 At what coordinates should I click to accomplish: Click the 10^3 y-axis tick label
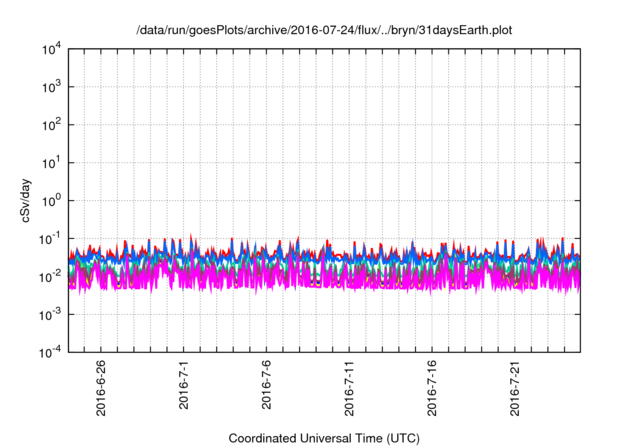[x=52, y=87]
